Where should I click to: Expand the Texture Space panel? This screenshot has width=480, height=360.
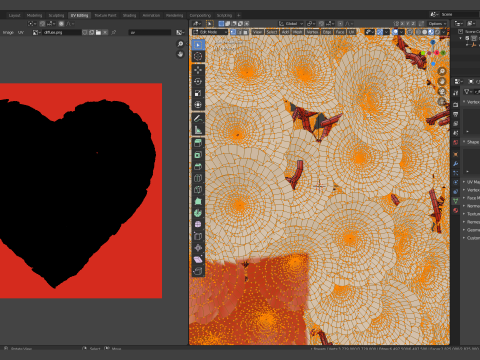[471, 214]
